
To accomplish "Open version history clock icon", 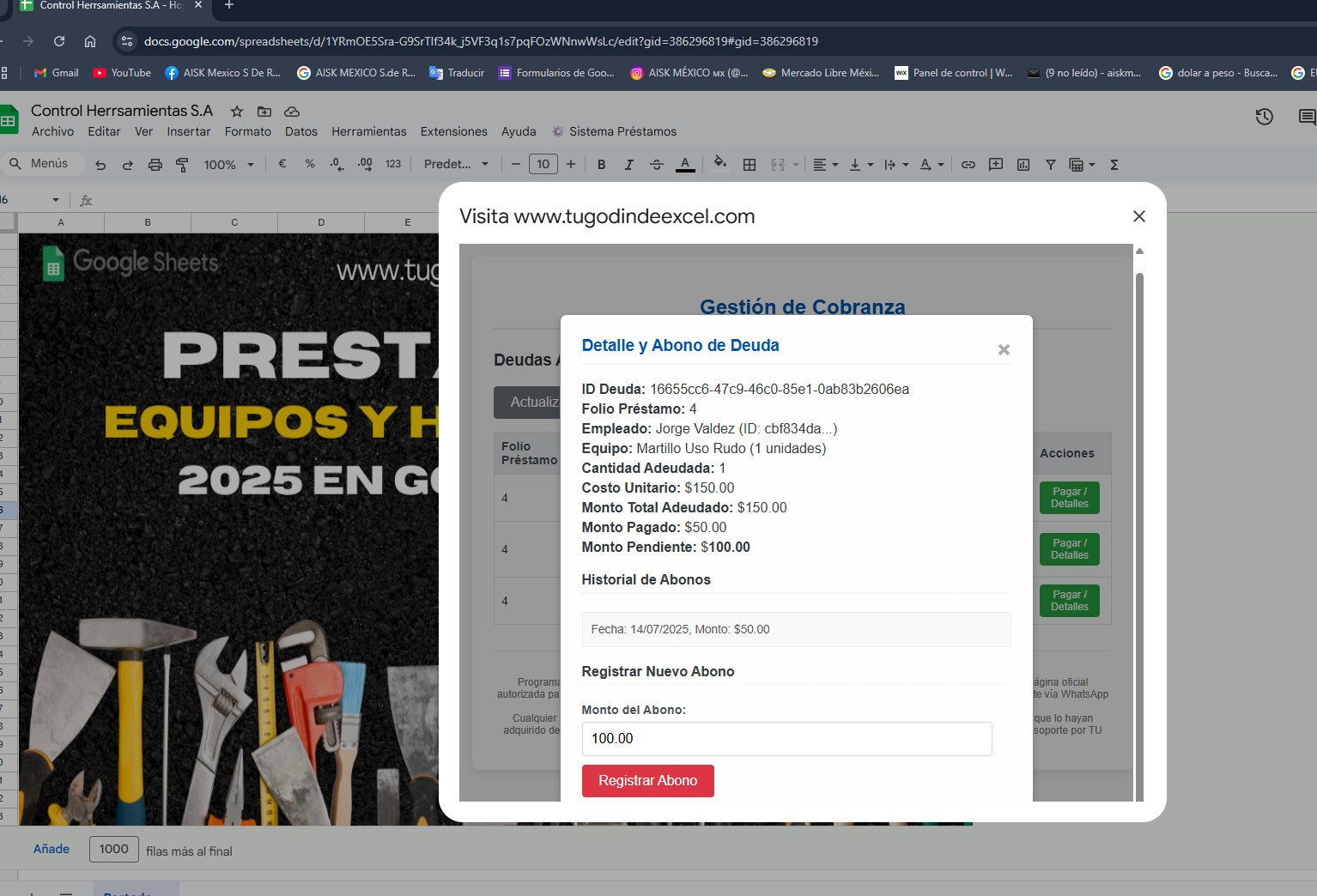I will click(x=1265, y=117).
